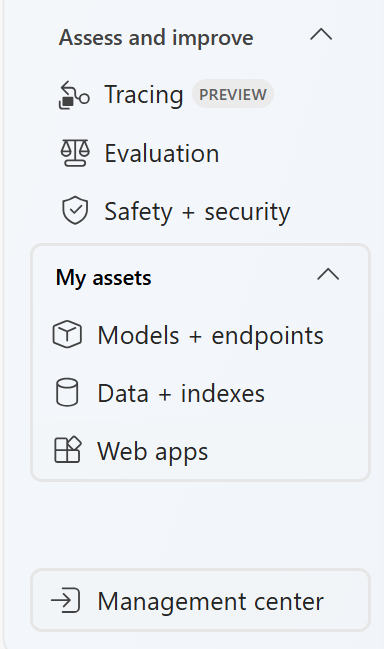Click the Tracing flow icon
The image size is (384, 649).
coord(74,95)
